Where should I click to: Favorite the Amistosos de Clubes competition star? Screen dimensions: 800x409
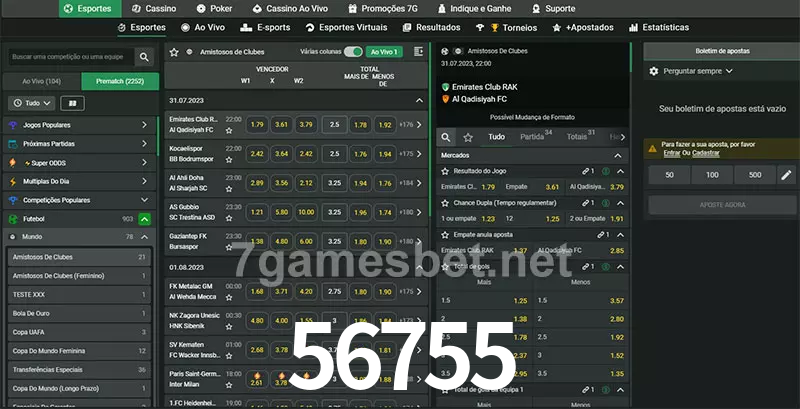tap(175, 51)
